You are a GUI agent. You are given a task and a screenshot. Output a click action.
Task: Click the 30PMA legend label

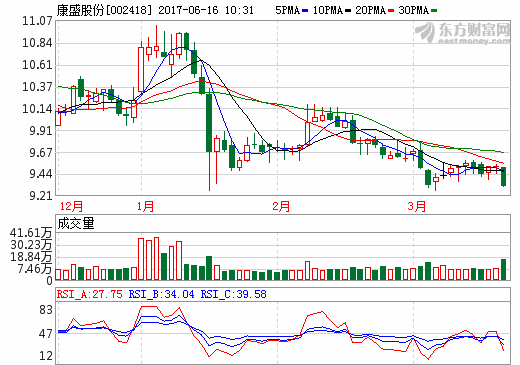pos(414,10)
